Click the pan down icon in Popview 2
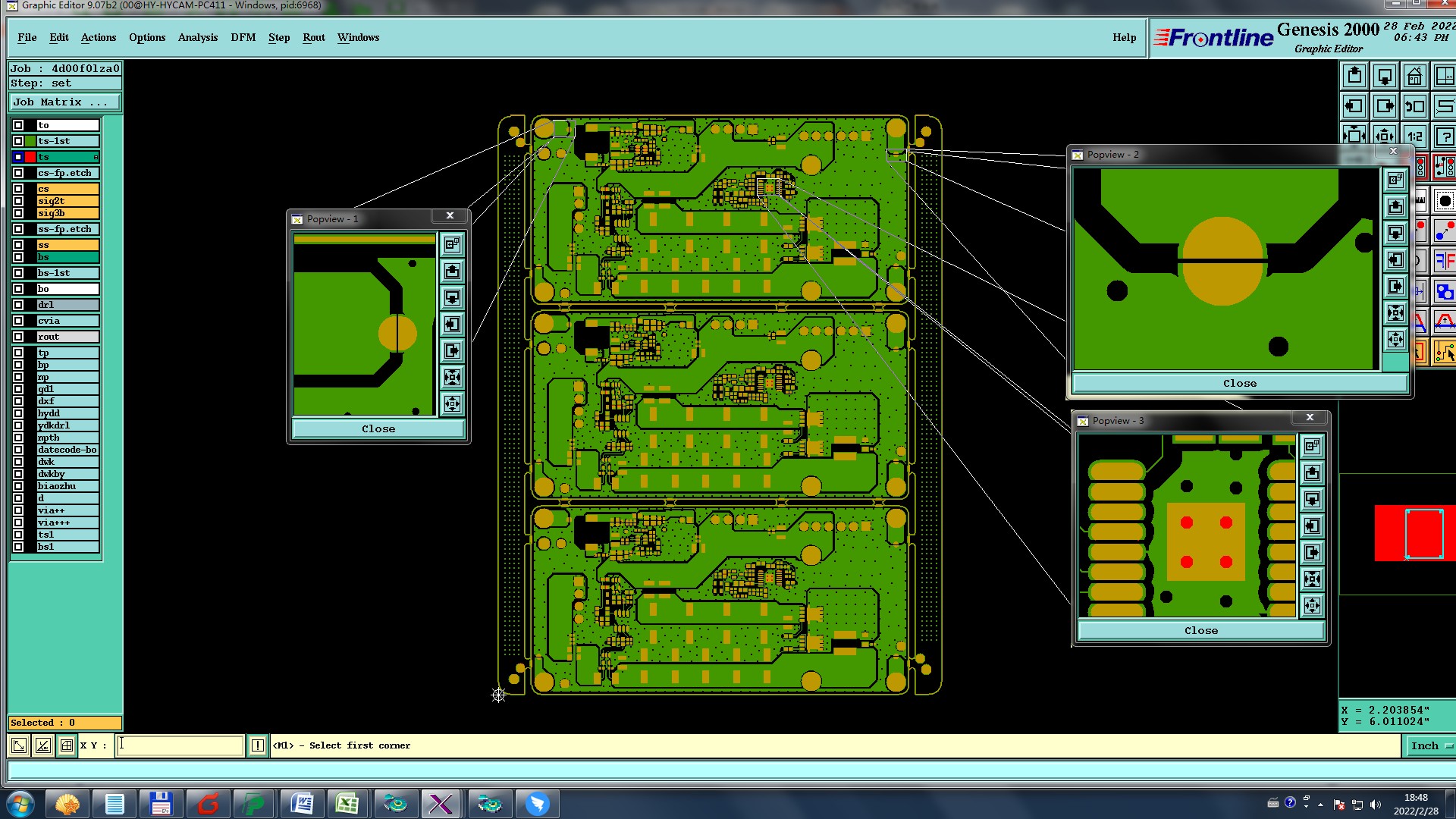Image resolution: width=1456 pixels, height=819 pixels. (x=1395, y=234)
